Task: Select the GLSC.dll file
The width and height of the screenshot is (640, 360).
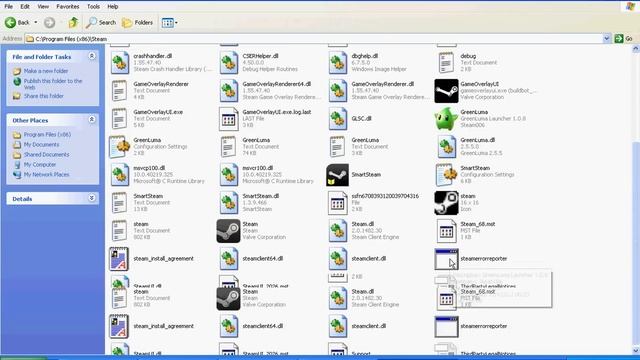Action: point(350,118)
